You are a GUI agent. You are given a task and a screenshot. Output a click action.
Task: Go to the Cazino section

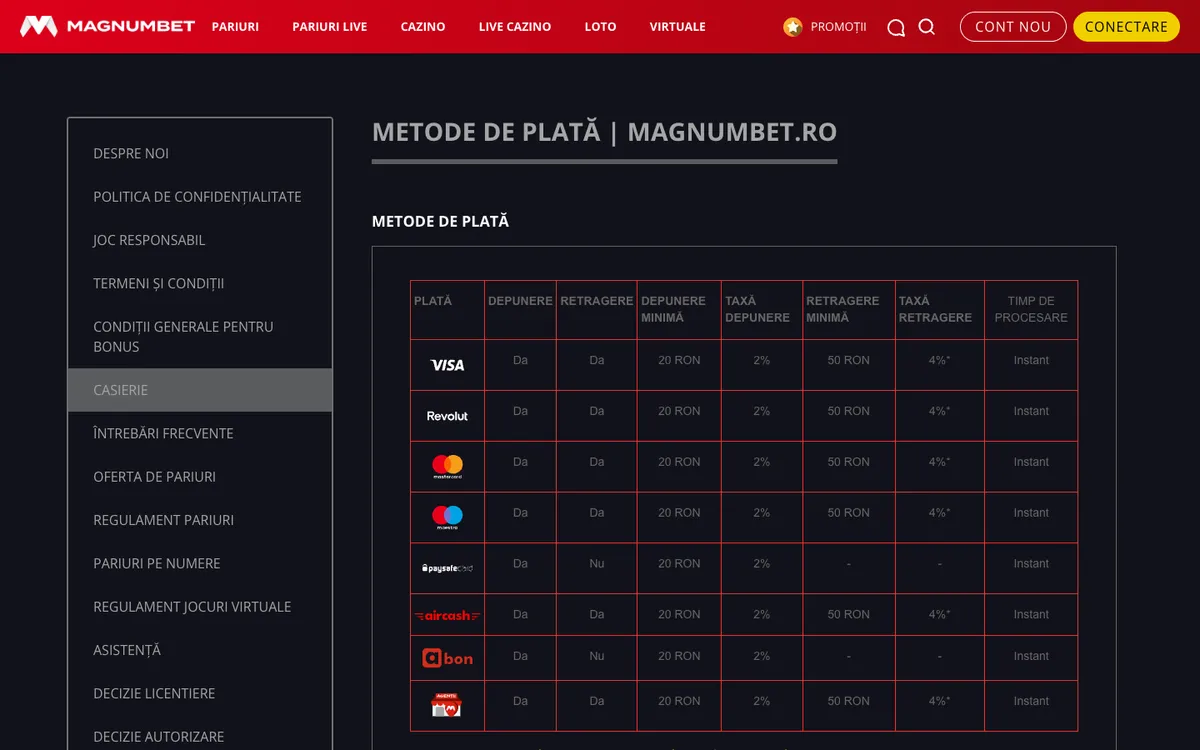(423, 27)
